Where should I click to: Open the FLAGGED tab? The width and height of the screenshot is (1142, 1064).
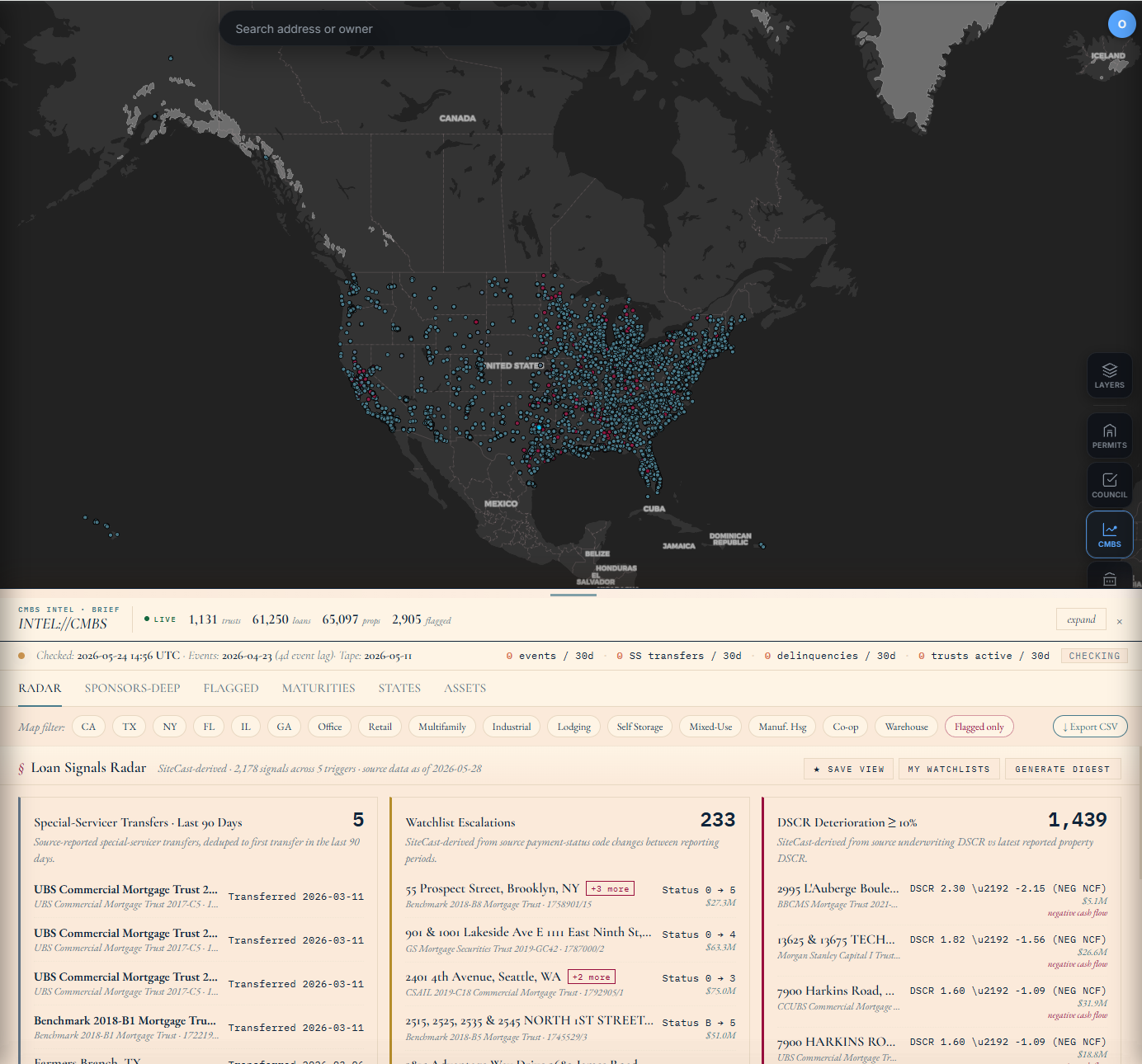tap(231, 688)
